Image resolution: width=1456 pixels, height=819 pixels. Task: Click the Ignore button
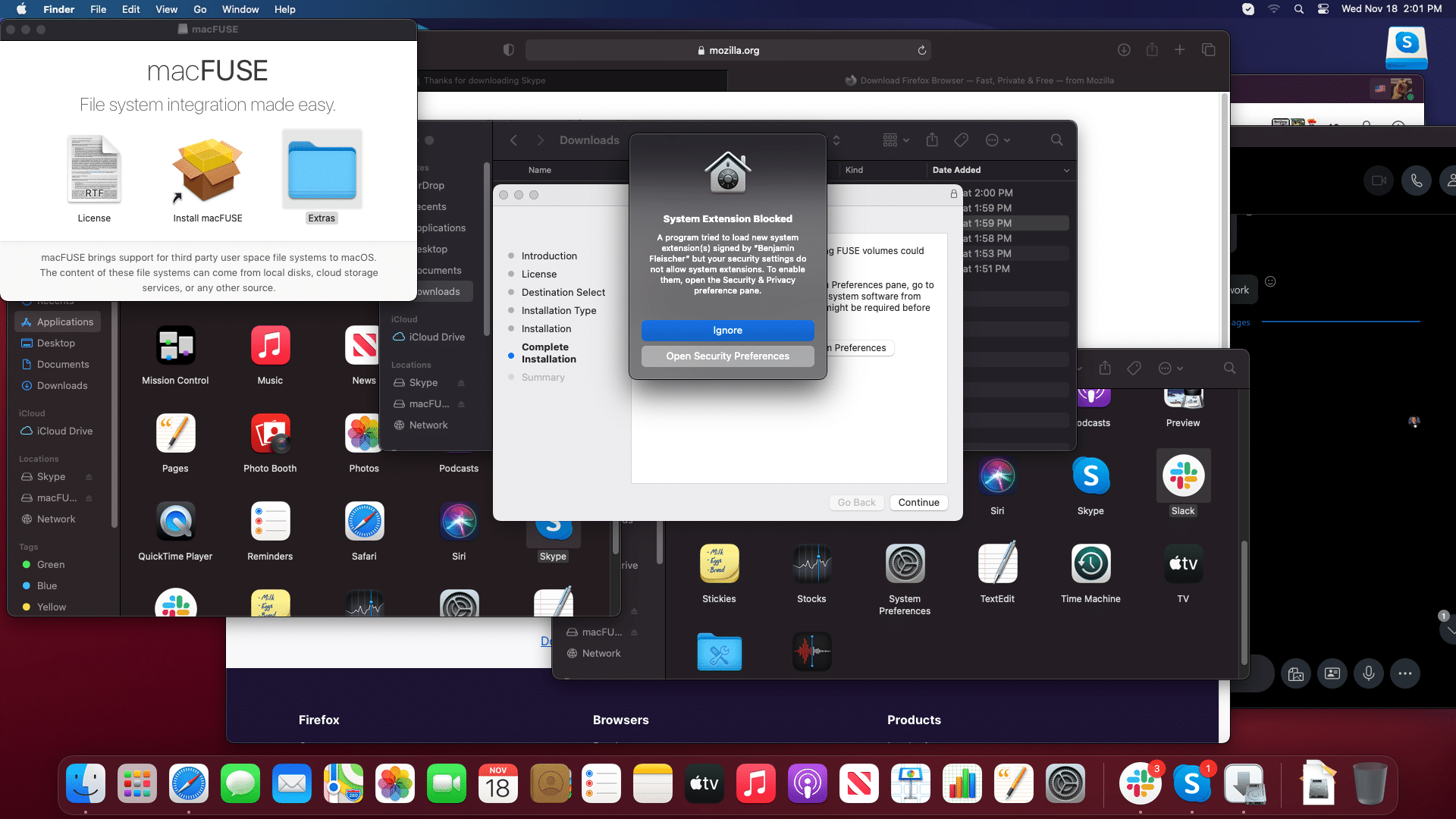coord(727,331)
